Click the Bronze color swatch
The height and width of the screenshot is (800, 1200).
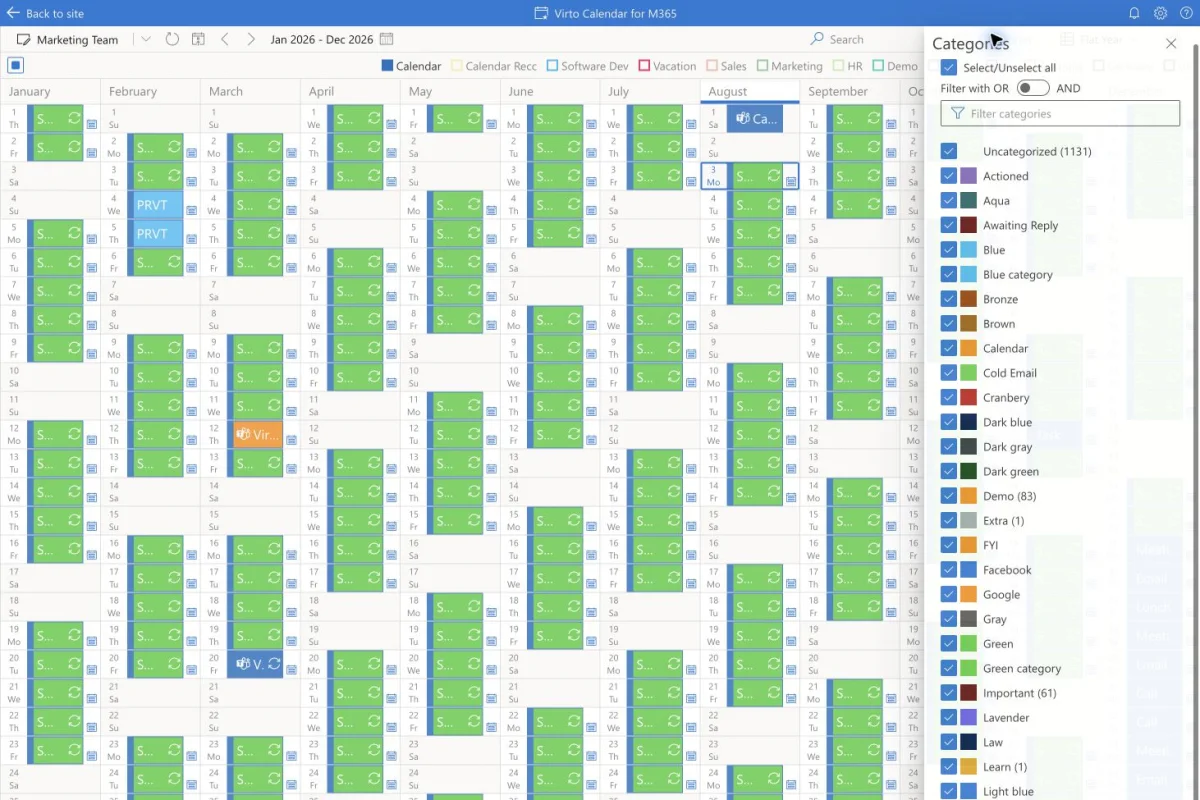click(968, 299)
